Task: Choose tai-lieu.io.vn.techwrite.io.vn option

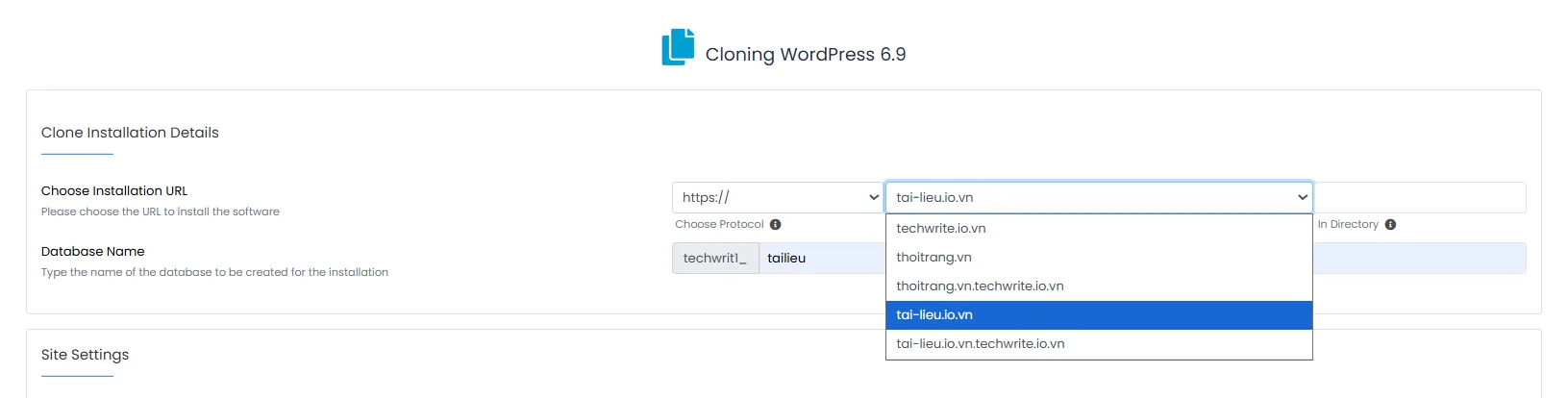Action: pos(1099,343)
